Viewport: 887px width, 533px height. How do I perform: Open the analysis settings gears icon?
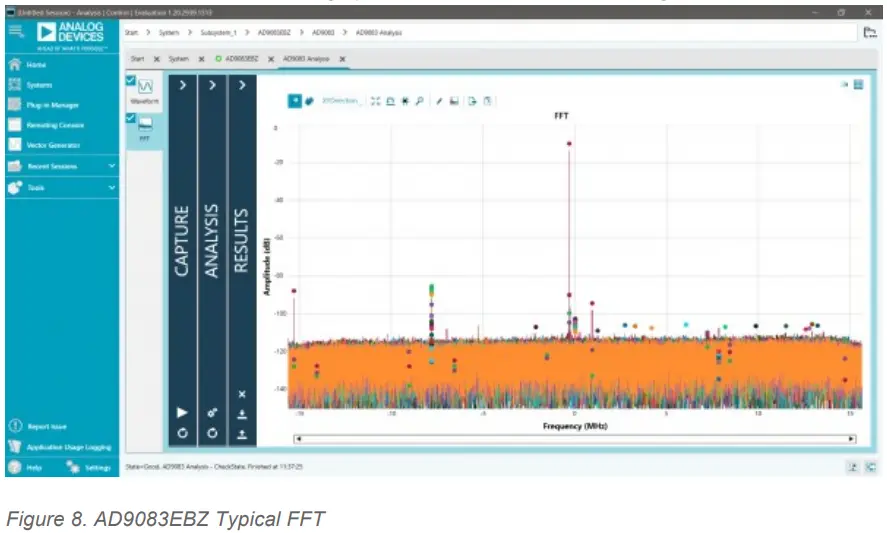coord(212,412)
